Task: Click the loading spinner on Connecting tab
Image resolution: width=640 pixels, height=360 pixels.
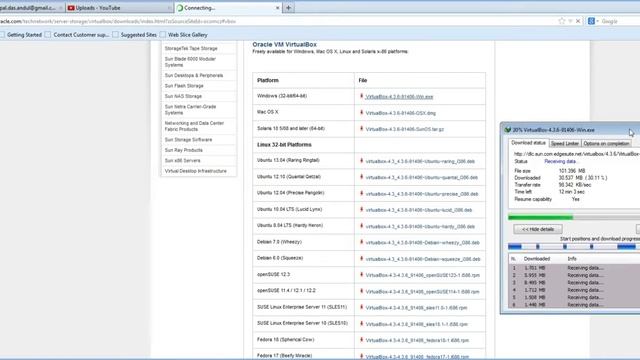Action: tap(180, 8)
